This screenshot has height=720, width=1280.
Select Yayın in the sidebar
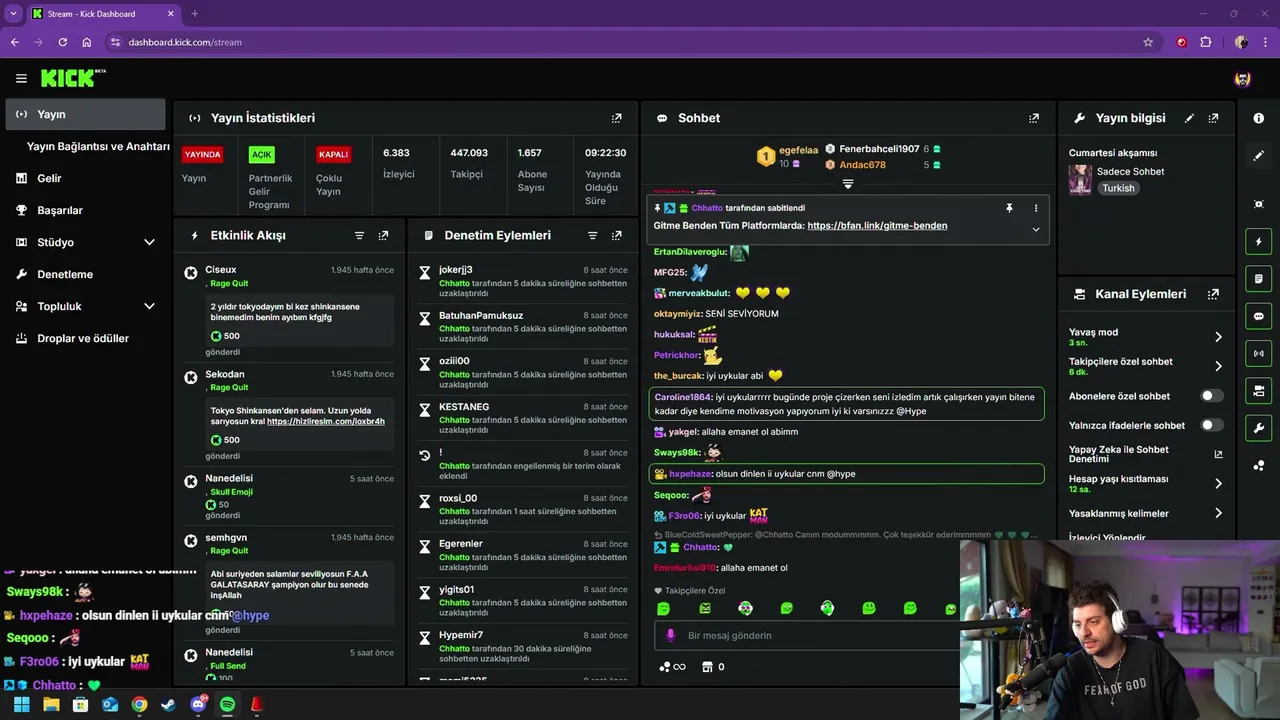[85, 114]
